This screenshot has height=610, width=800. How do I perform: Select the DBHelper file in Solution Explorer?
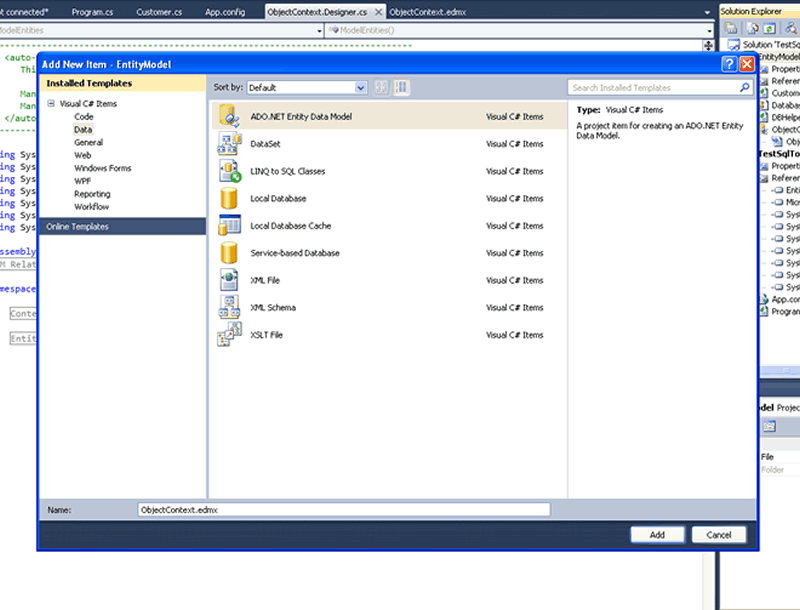pyautogui.click(x=780, y=117)
